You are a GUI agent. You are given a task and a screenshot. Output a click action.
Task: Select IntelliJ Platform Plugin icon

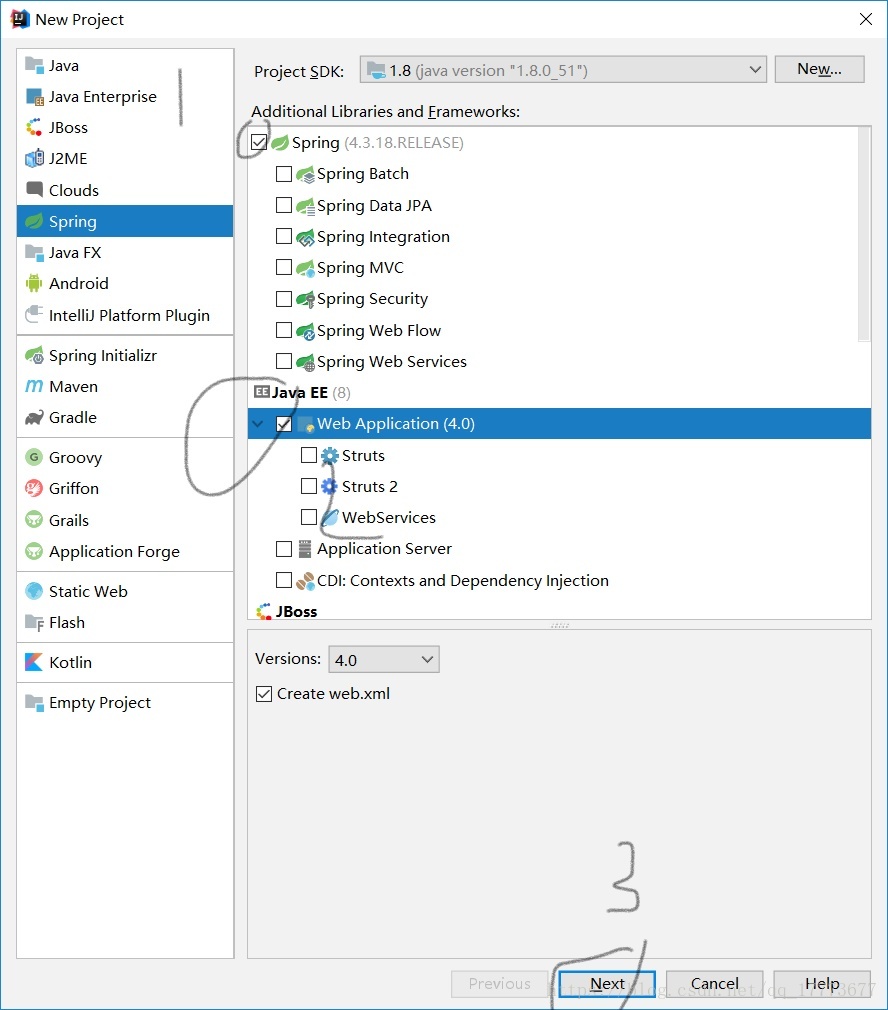[33, 314]
